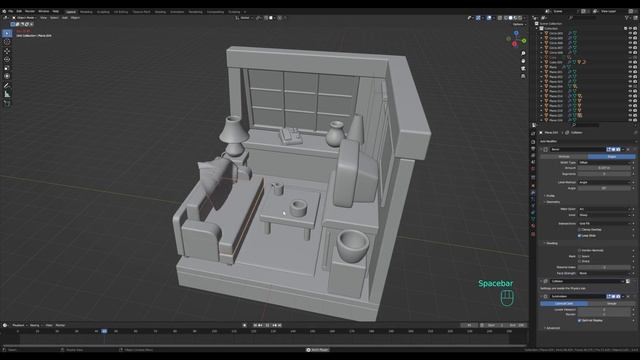Click Bevel Segments value slider
This screenshot has width=640, height=360.
(x=604, y=174)
